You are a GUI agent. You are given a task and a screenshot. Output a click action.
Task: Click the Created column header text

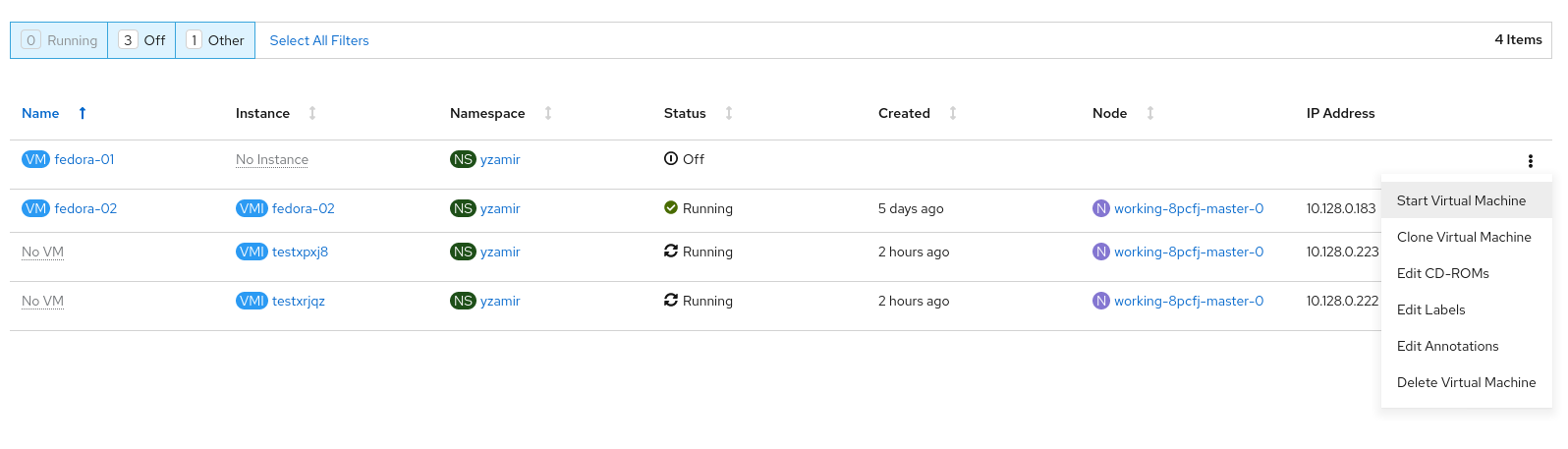click(904, 113)
